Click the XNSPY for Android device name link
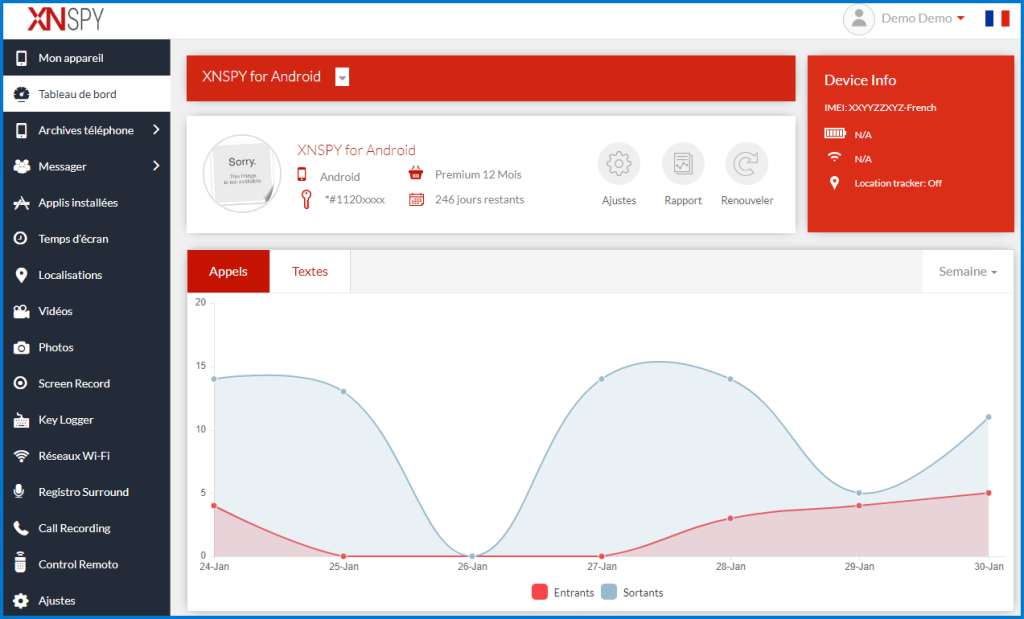 356,150
